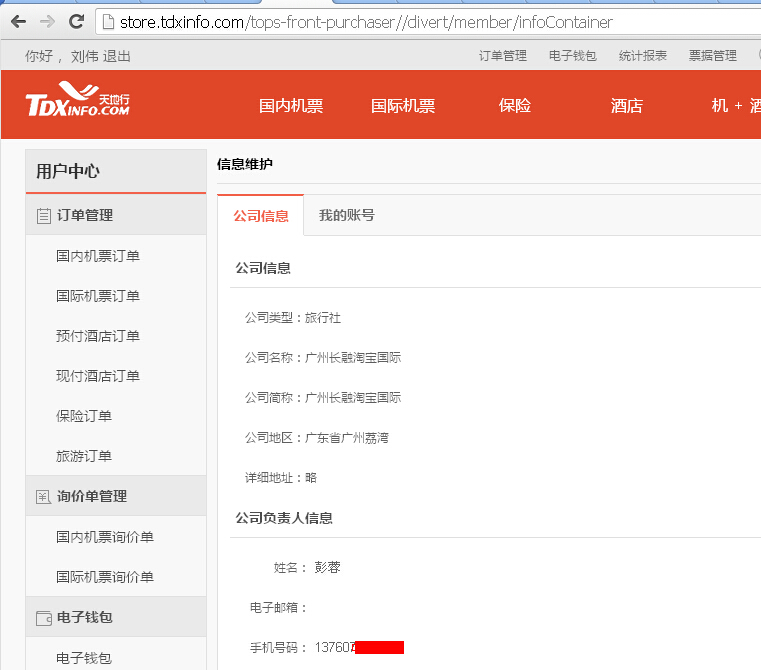Screen dimensions: 761x670
Task: Click the 退出 logout link
Action: pos(116,56)
